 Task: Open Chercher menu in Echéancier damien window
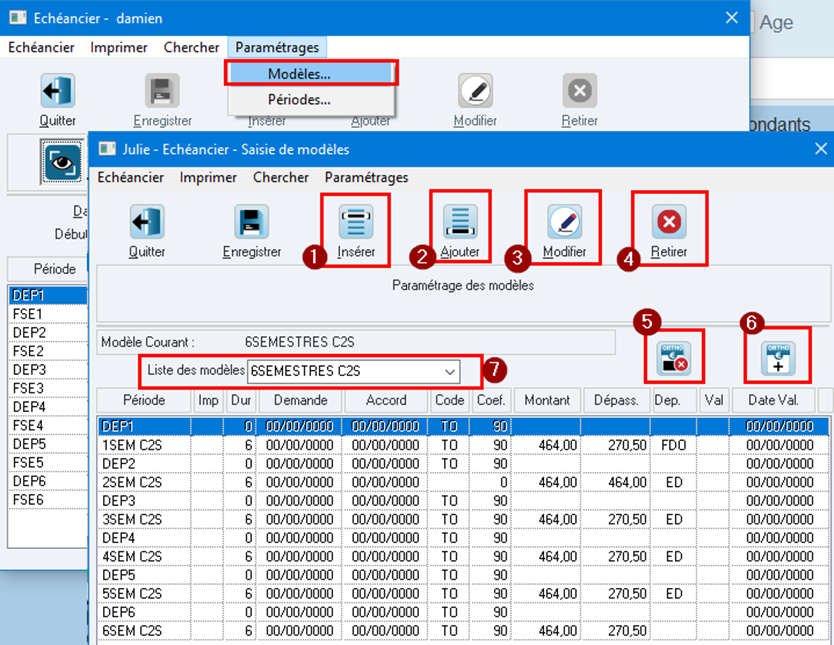(191, 47)
